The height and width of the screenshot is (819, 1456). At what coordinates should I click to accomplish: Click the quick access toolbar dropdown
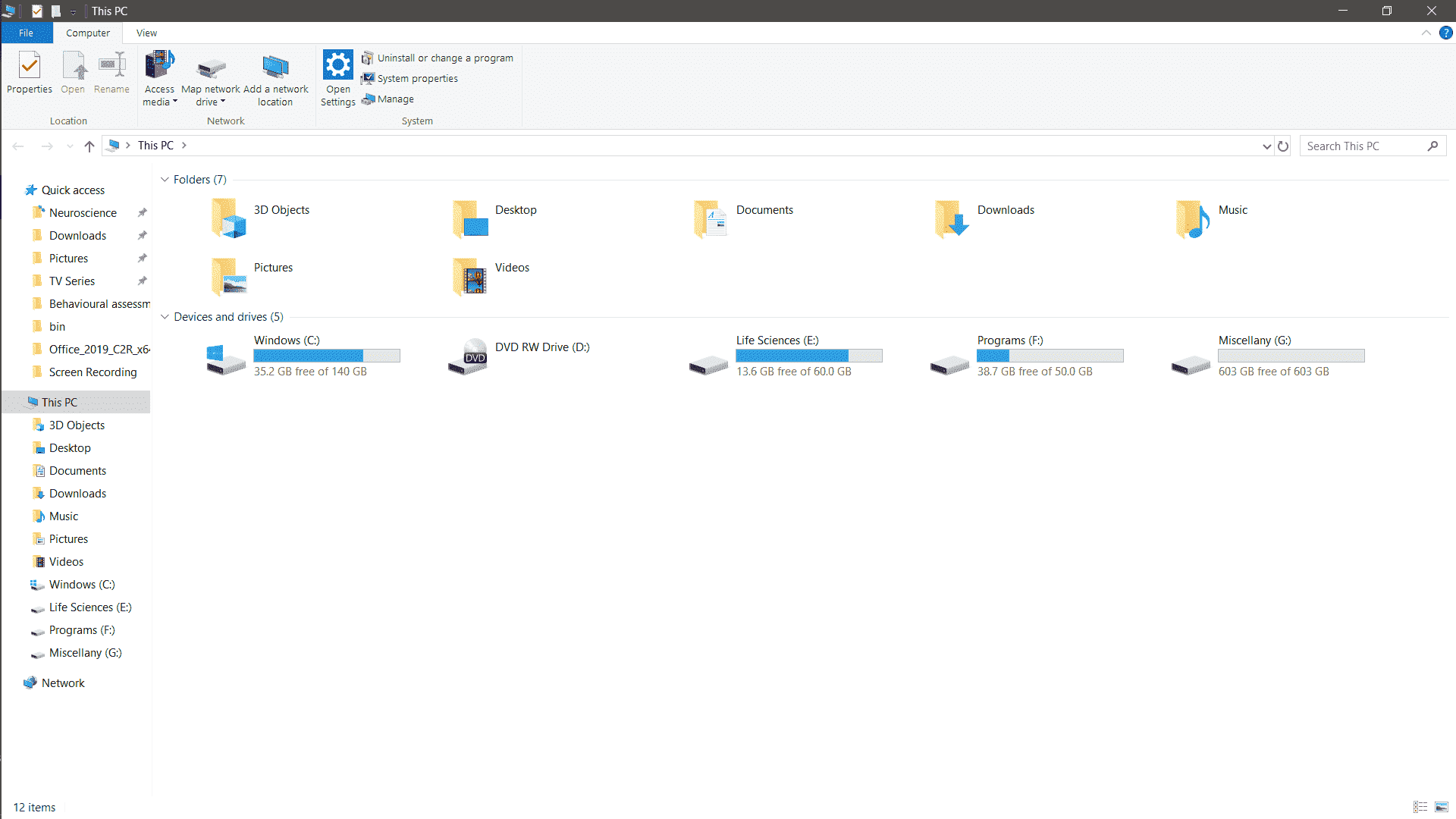point(73,11)
